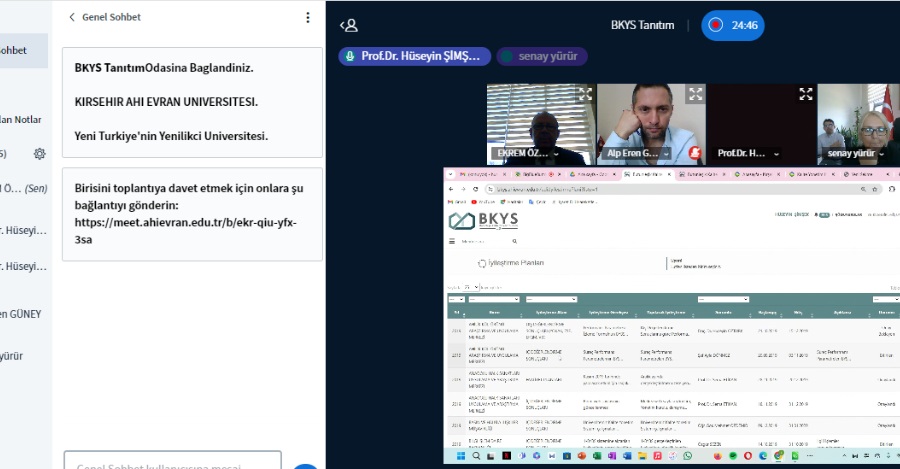900x469 pixels.
Task: Mute Prof.Dr. Hüseyin ŞİMŞ talking indicator chip
Action: [414, 56]
